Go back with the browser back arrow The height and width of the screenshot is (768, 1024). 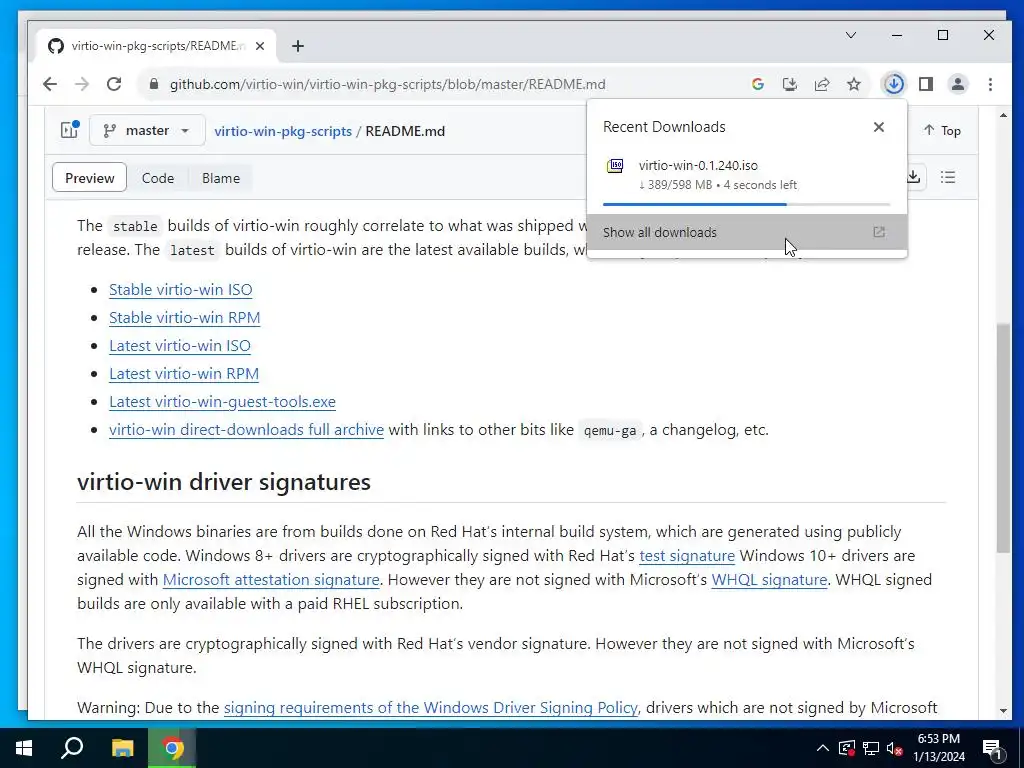50,84
